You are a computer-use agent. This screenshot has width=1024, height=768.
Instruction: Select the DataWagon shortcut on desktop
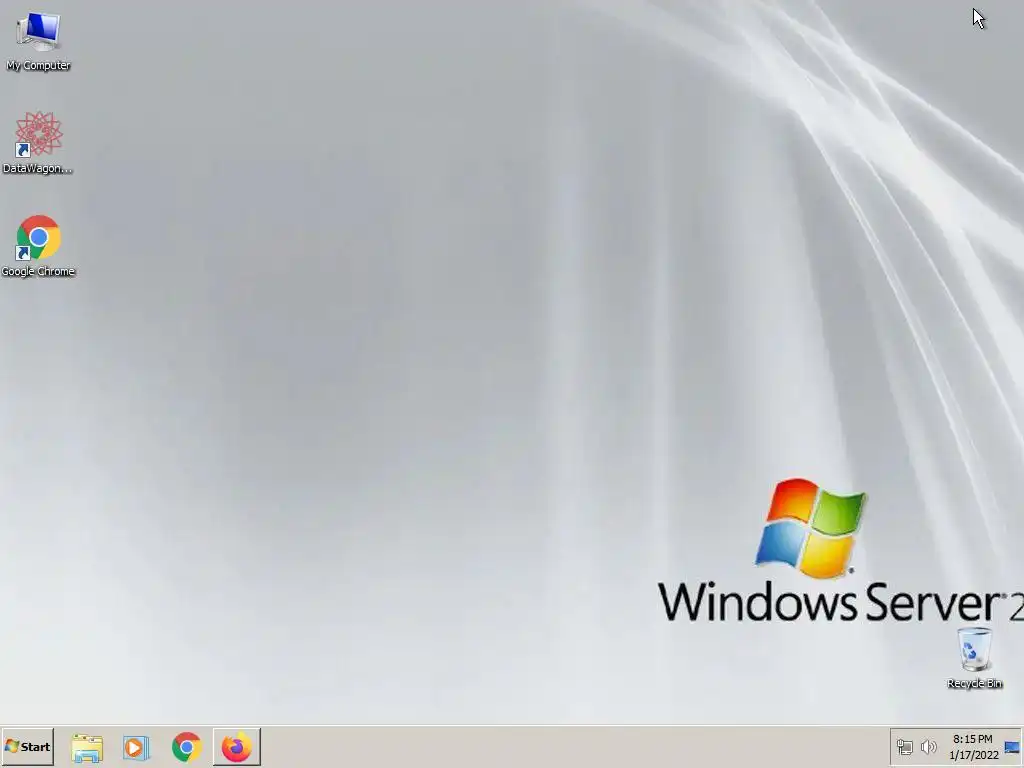pos(38,142)
